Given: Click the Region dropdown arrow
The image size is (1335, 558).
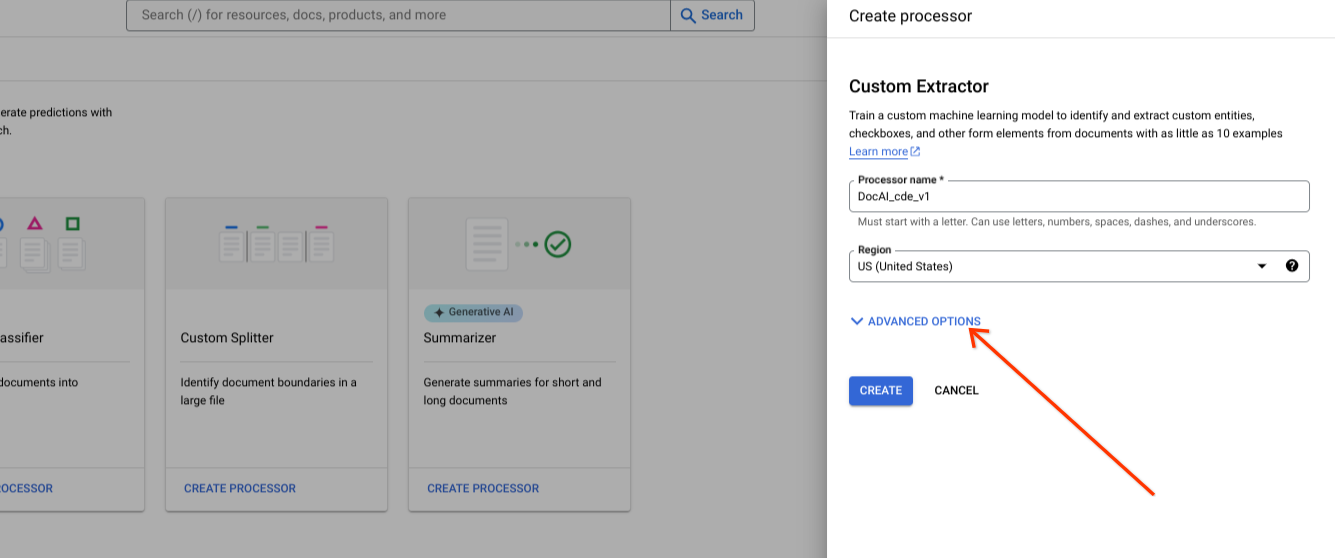Looking at the screenshot, I should pyautogui.click(x=1262, y=266).
